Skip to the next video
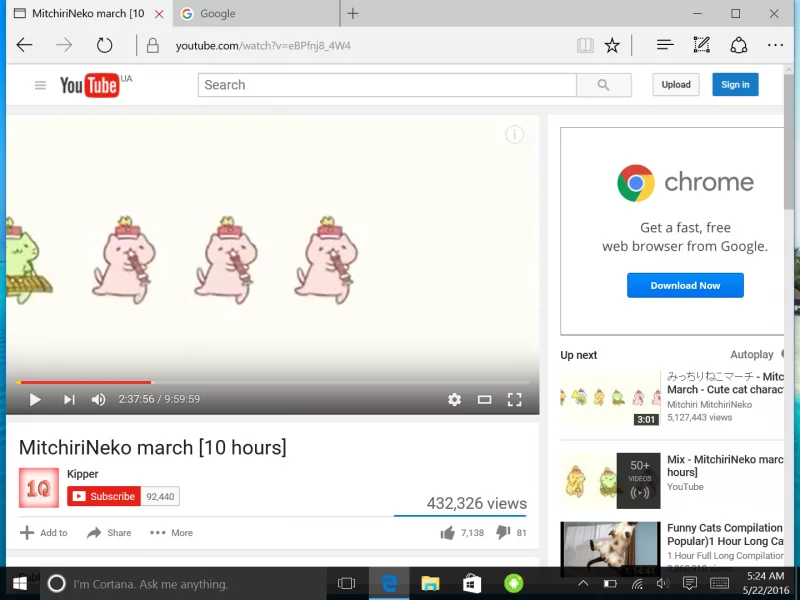This screenshot has width=800, height=600. (69, 399)
